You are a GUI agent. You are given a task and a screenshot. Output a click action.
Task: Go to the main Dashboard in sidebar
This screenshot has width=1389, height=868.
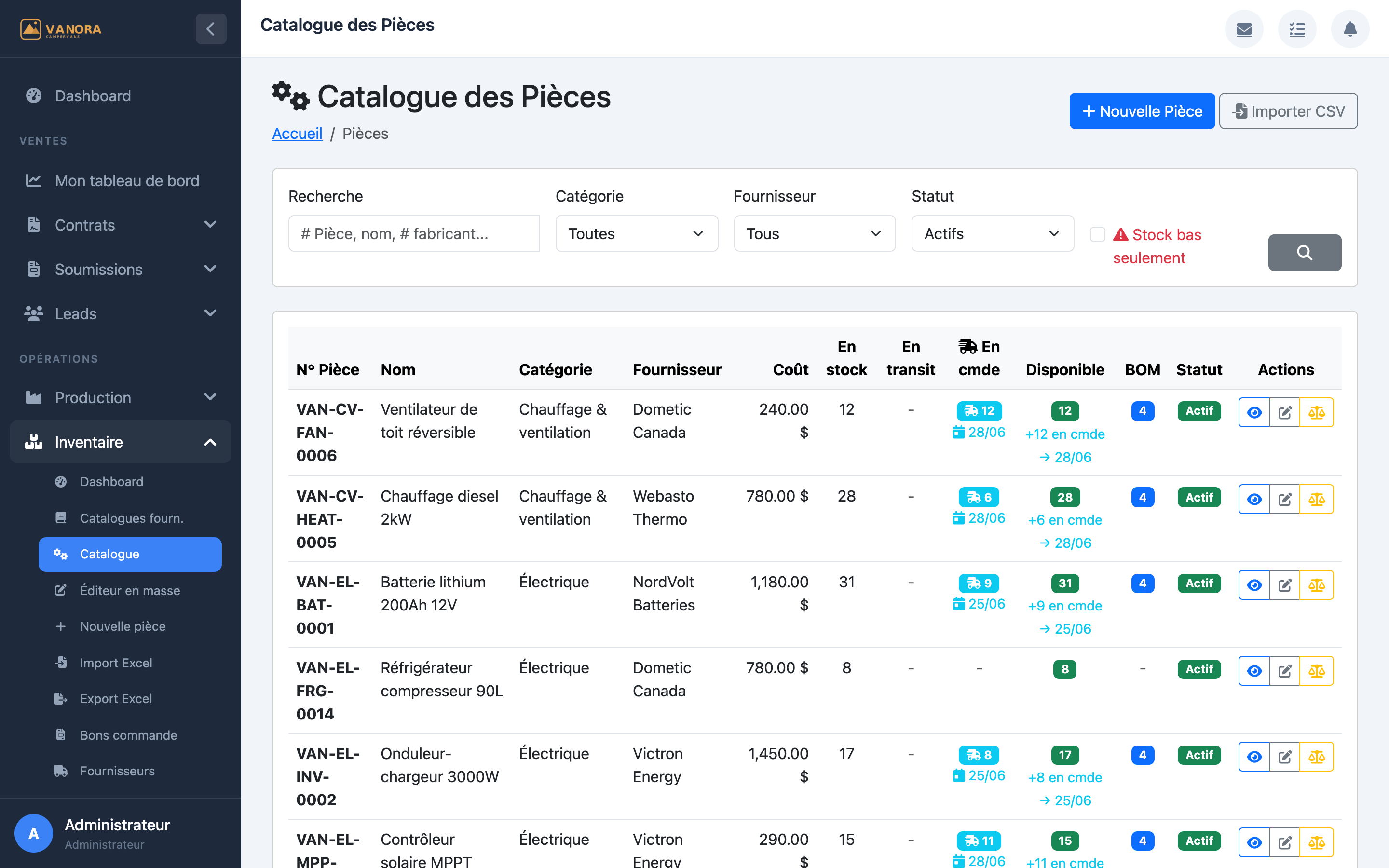point(121,95)
